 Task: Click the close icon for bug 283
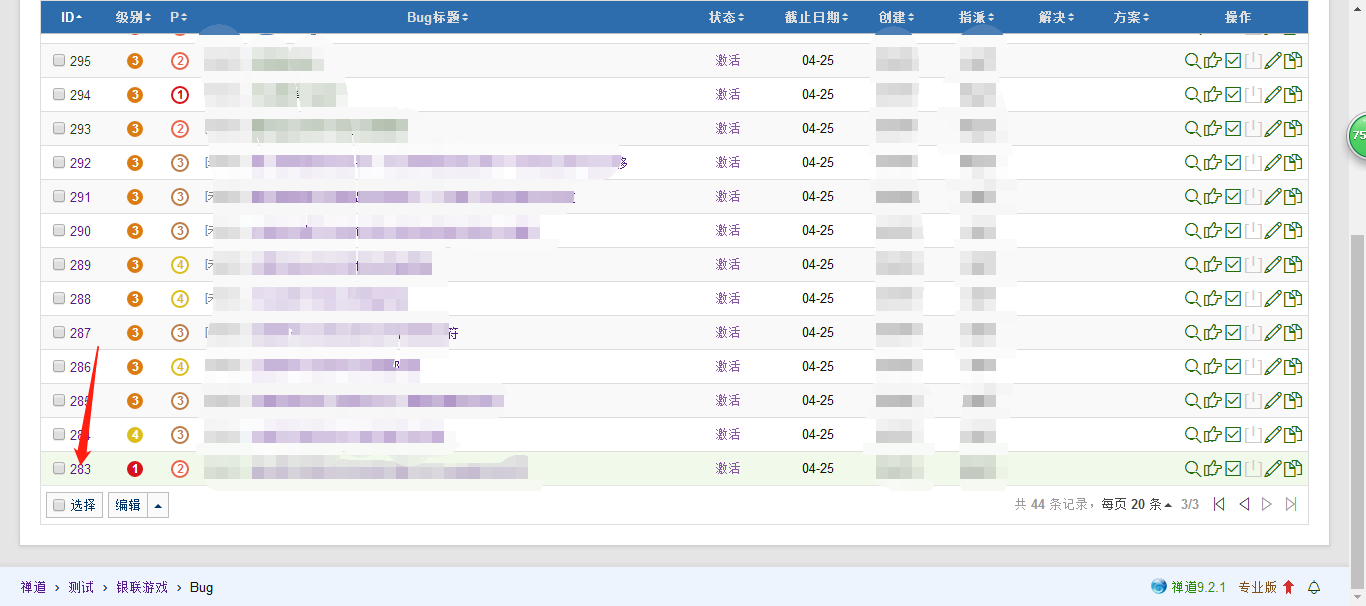pos(1253,469)
